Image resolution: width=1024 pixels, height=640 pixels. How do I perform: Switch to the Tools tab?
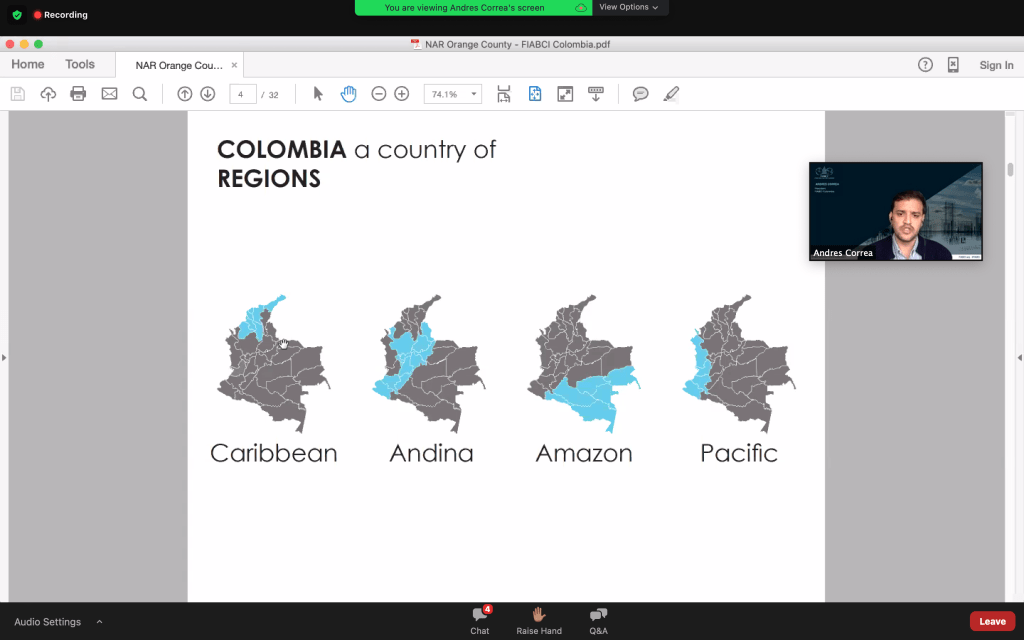click(x=80, y=65)
